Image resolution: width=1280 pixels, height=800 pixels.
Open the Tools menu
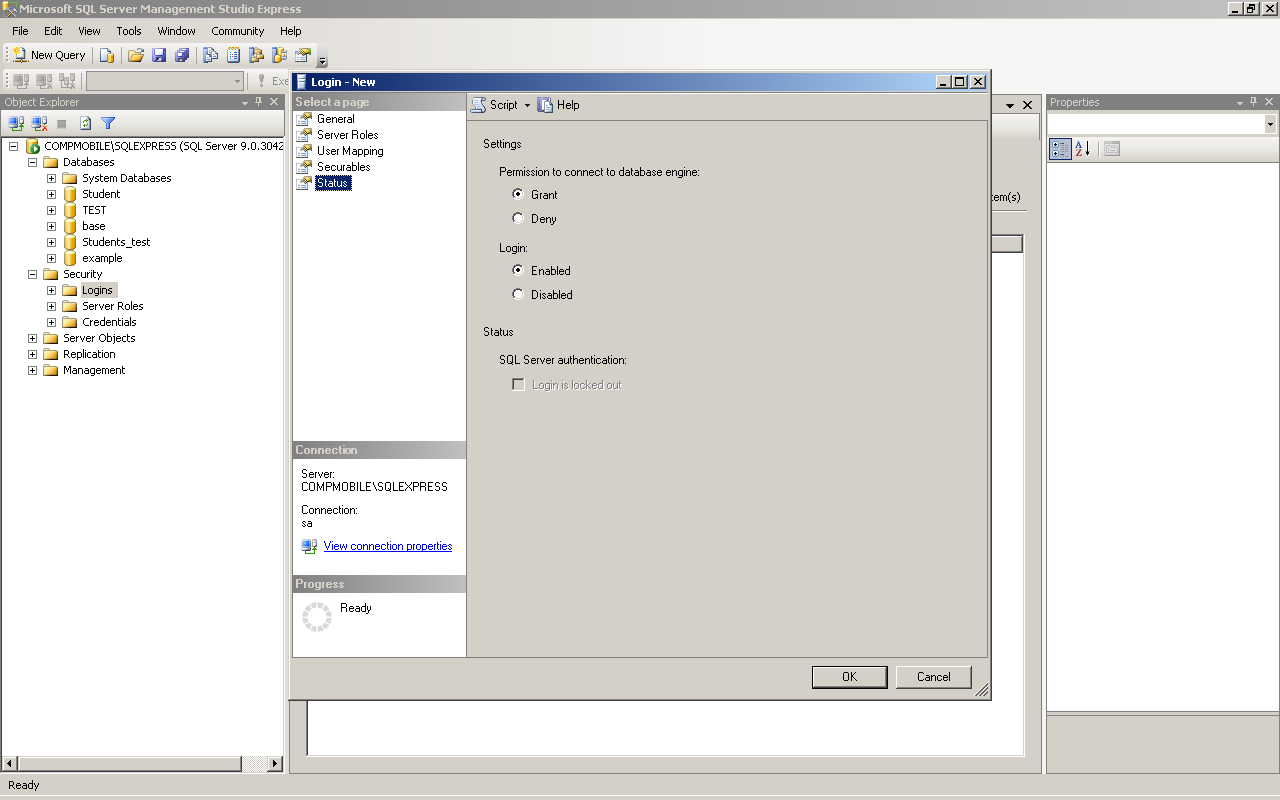tap(129, 31)
